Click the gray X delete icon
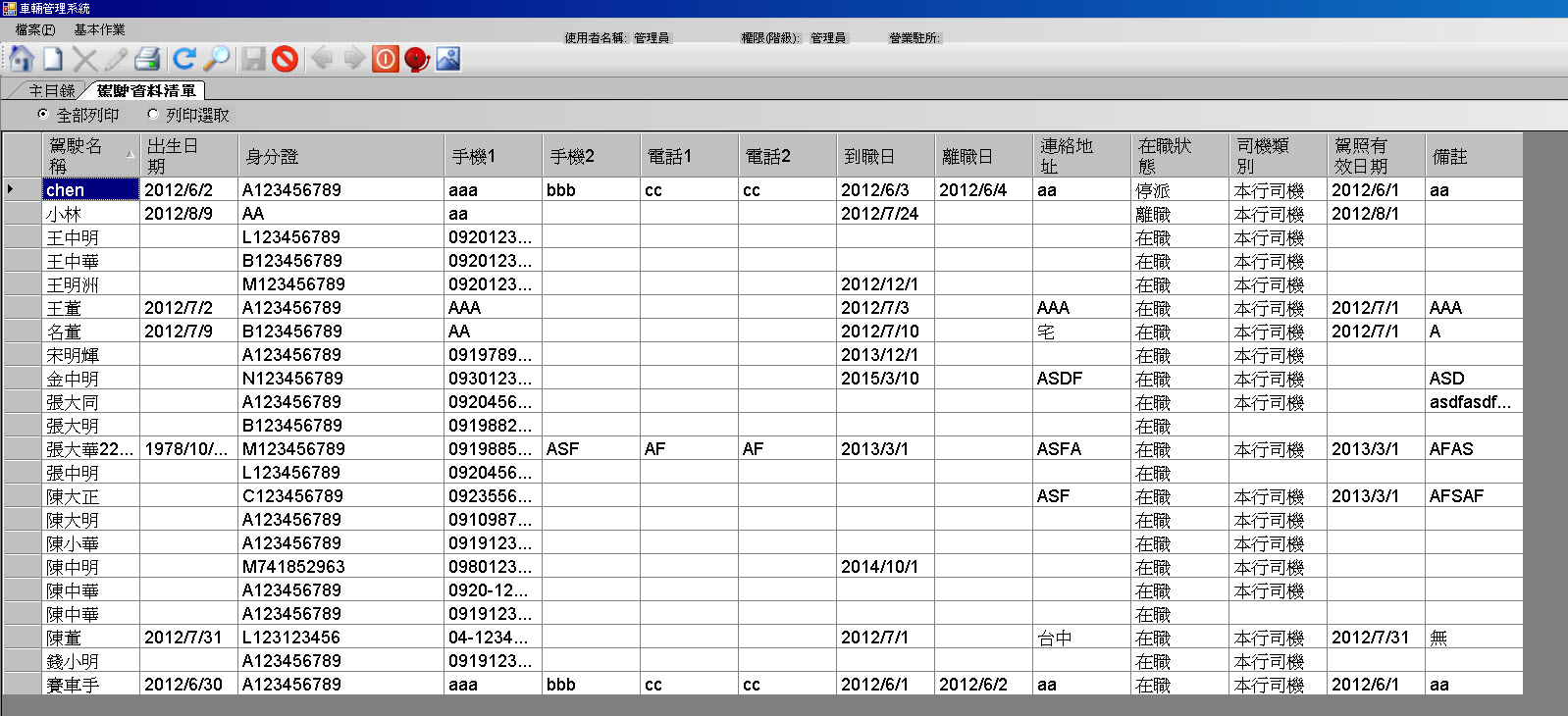 (x=85, y=59)
